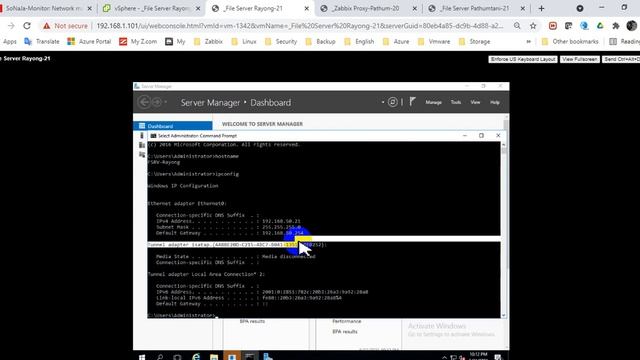Select Local Server icon in sidebar

142,136
